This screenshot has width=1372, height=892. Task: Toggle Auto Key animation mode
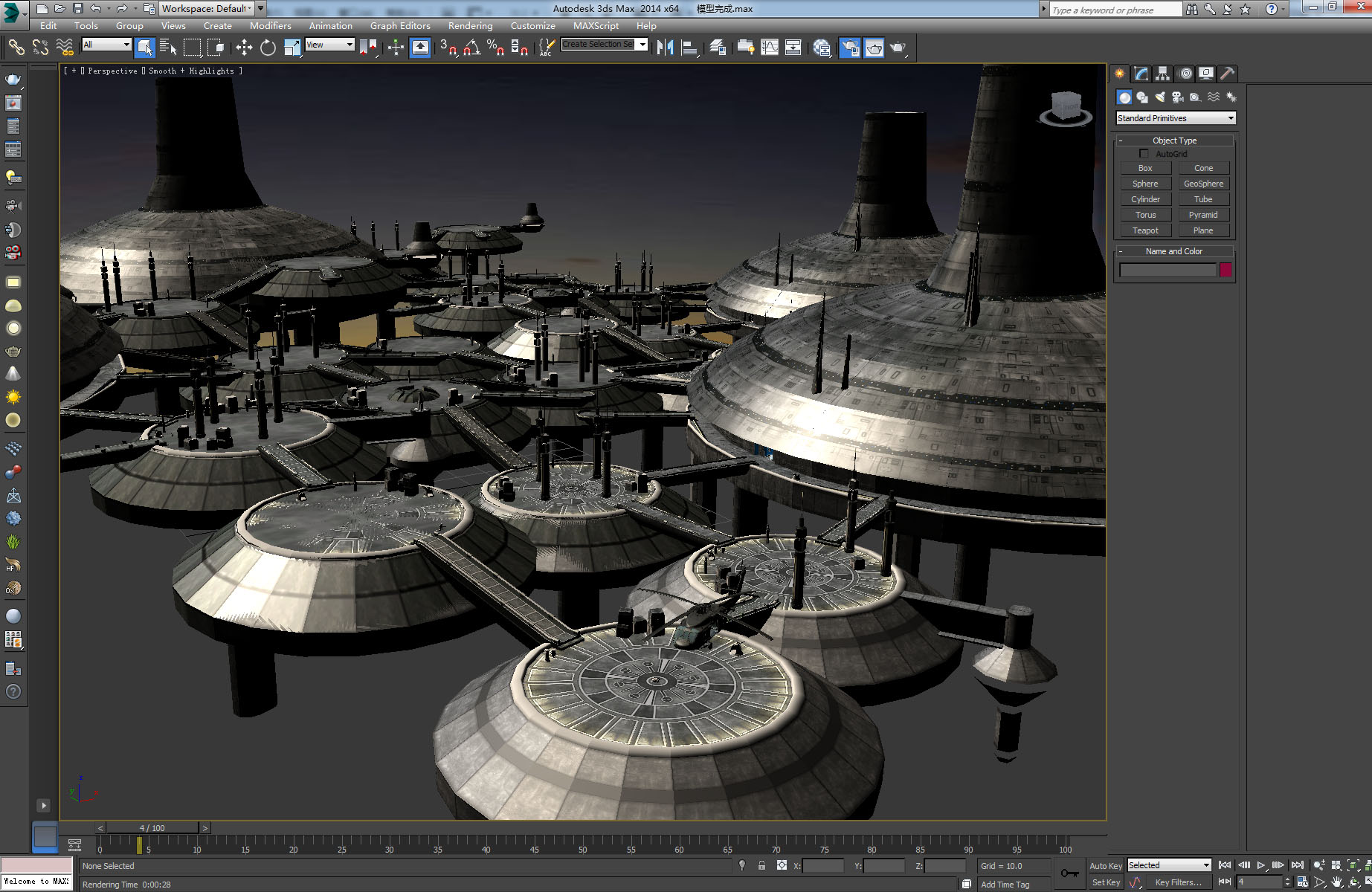tap(1105, 865)
